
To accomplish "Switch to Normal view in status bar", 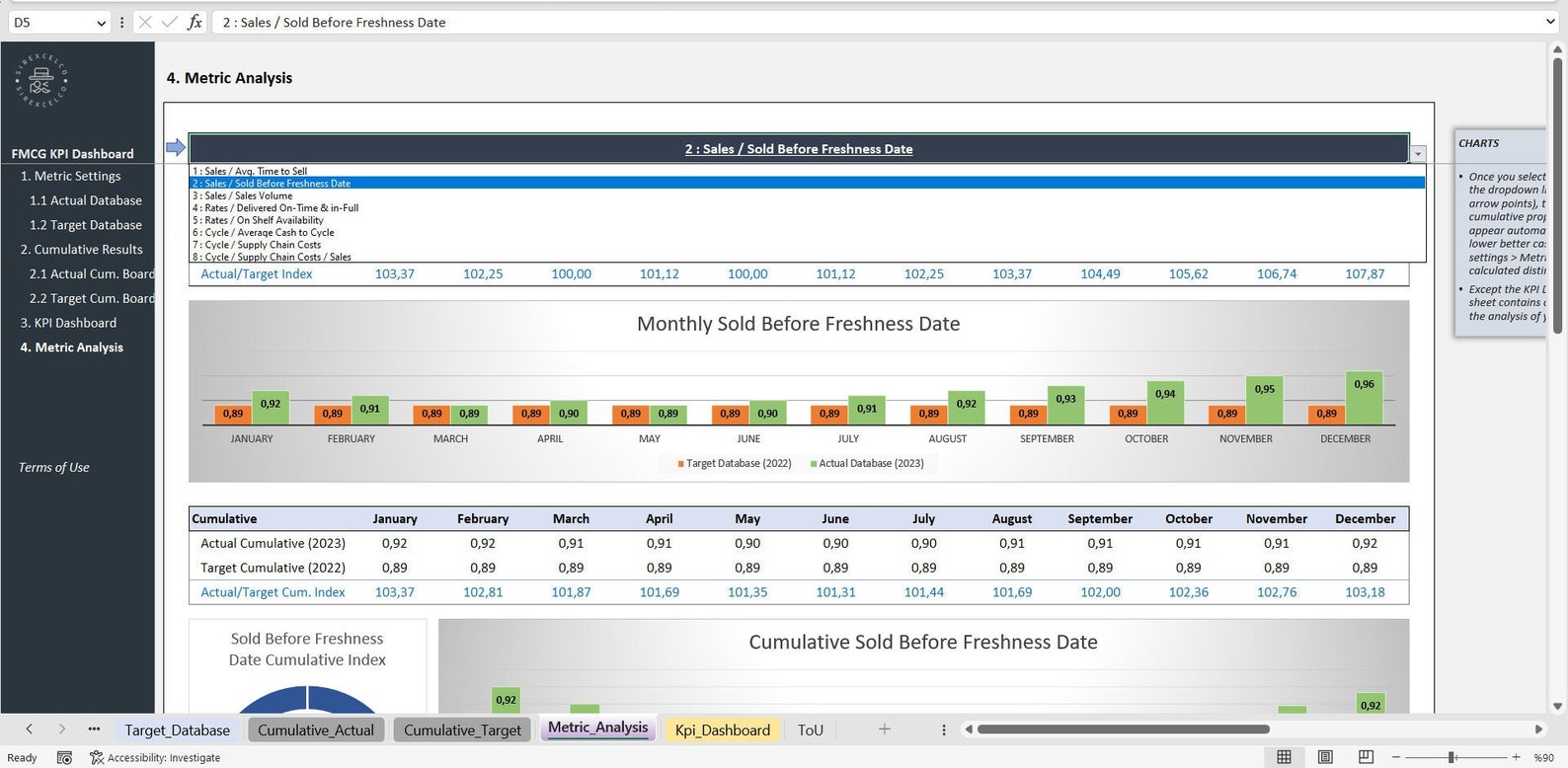I will 1284,757.
